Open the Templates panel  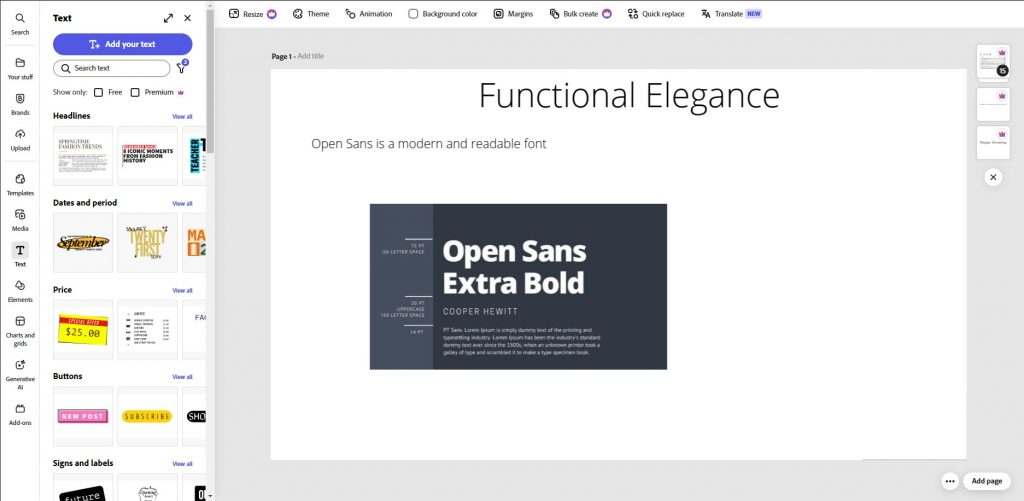pyautogui.click(x=20, y=184)
